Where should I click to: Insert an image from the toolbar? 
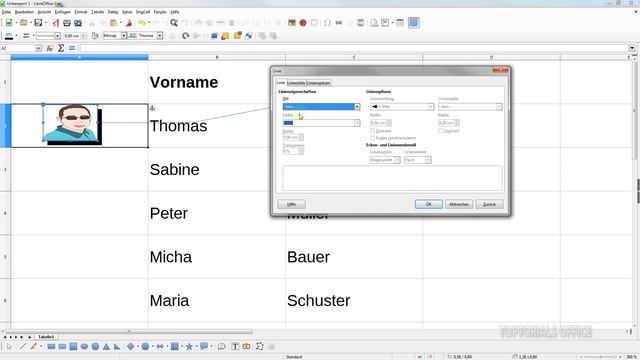click(x=291, y=23)
